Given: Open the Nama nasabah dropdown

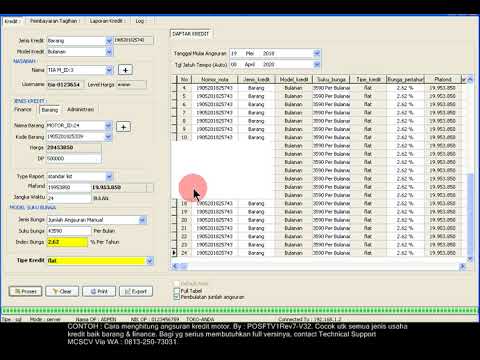Looking at the screenshot, I should 109,70.
